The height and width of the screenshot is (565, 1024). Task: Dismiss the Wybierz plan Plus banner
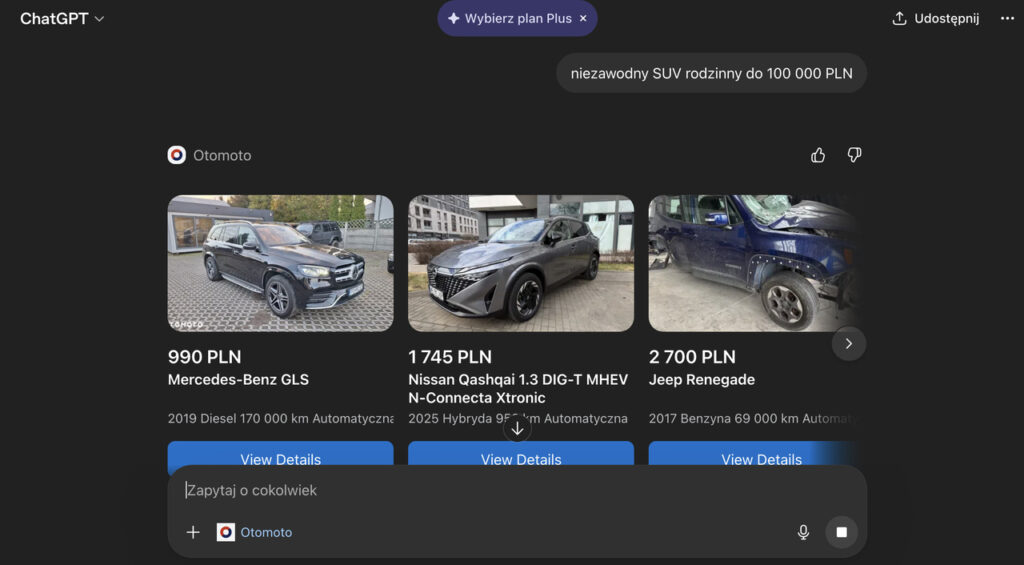[x=583, y=18]
